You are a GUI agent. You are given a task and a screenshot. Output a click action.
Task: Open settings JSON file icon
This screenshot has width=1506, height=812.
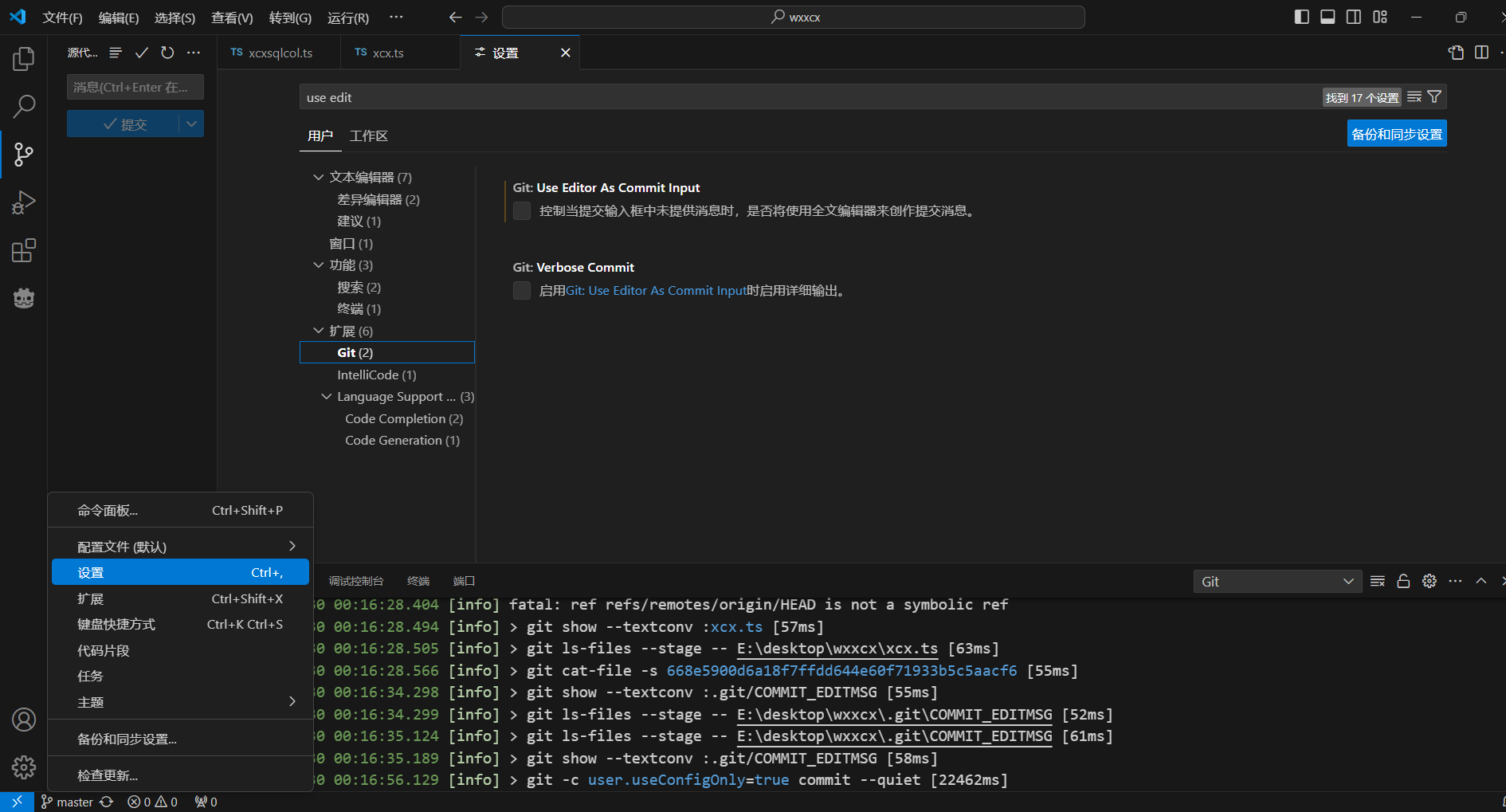(x=1456, y=53)
